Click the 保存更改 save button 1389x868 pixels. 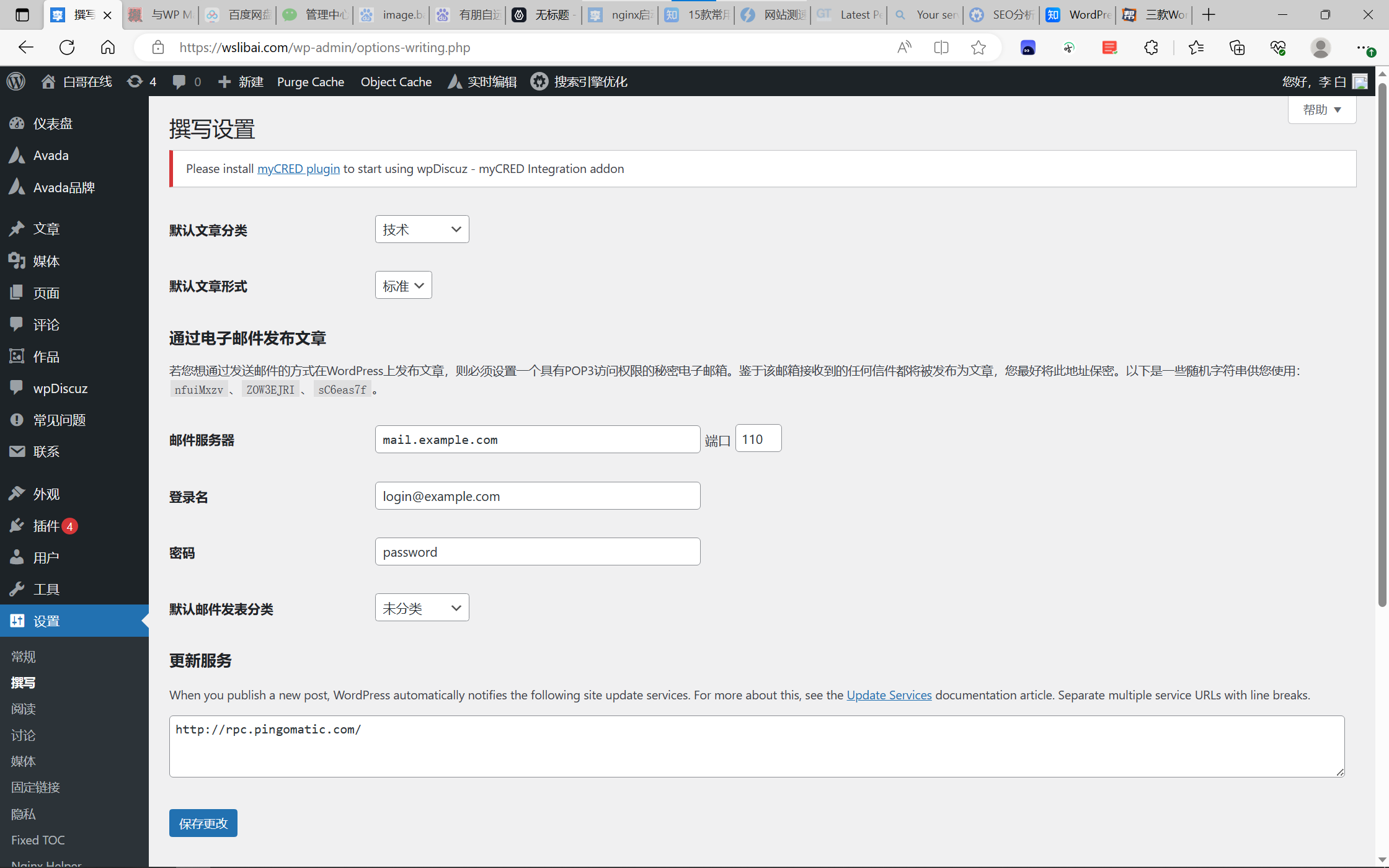[203, 823]
